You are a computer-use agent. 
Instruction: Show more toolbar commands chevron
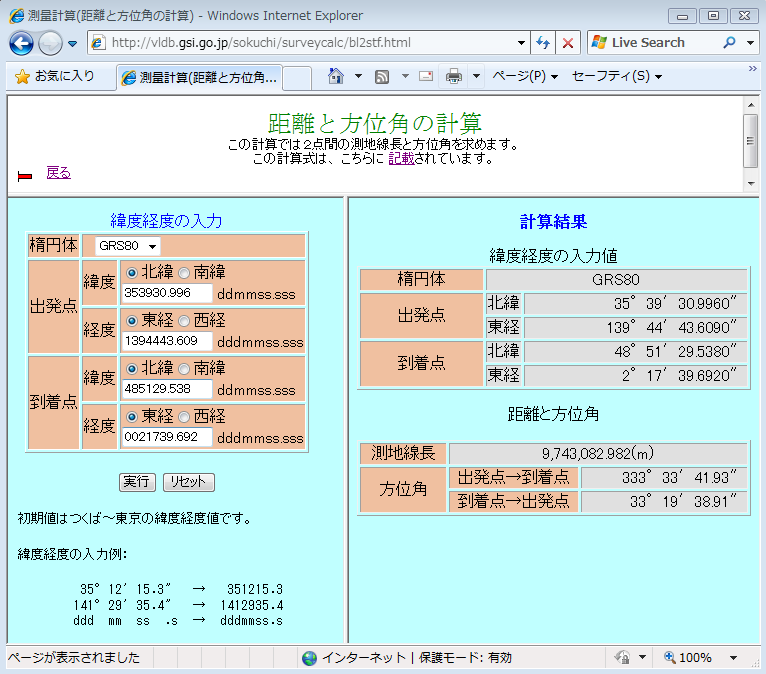[x=753, y=69]
